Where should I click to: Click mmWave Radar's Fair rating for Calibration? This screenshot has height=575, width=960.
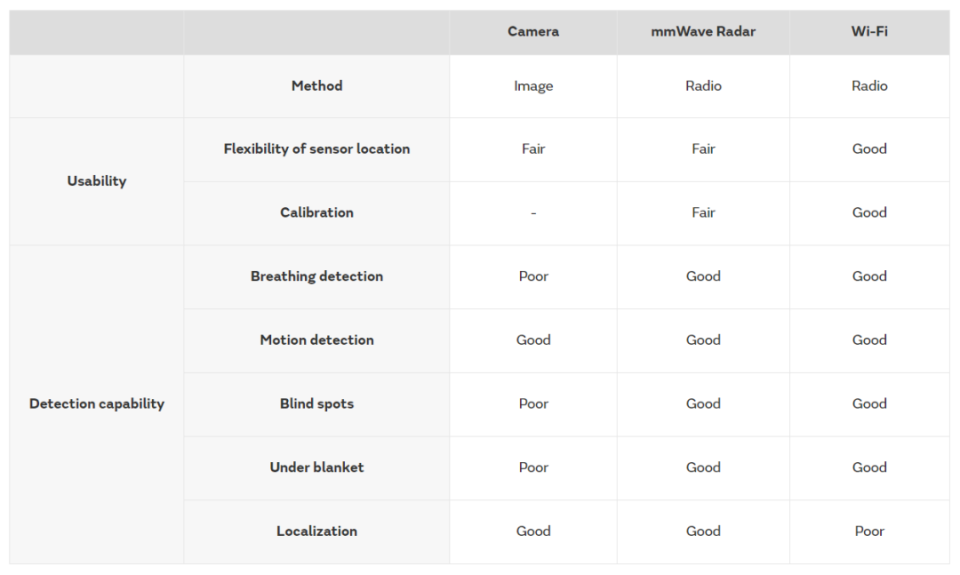click(x=703, y=213)
